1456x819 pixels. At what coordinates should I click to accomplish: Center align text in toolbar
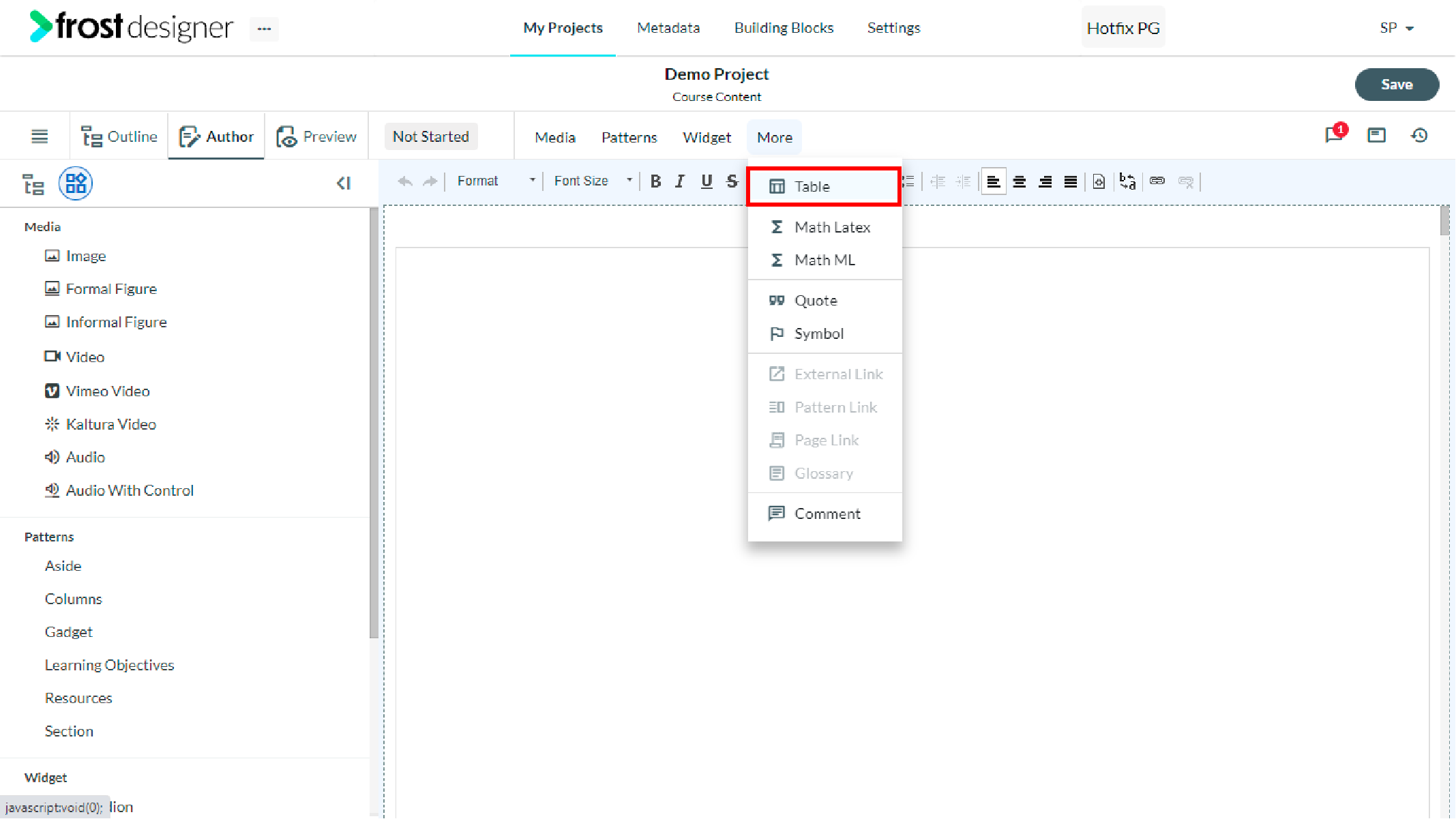1020,181
